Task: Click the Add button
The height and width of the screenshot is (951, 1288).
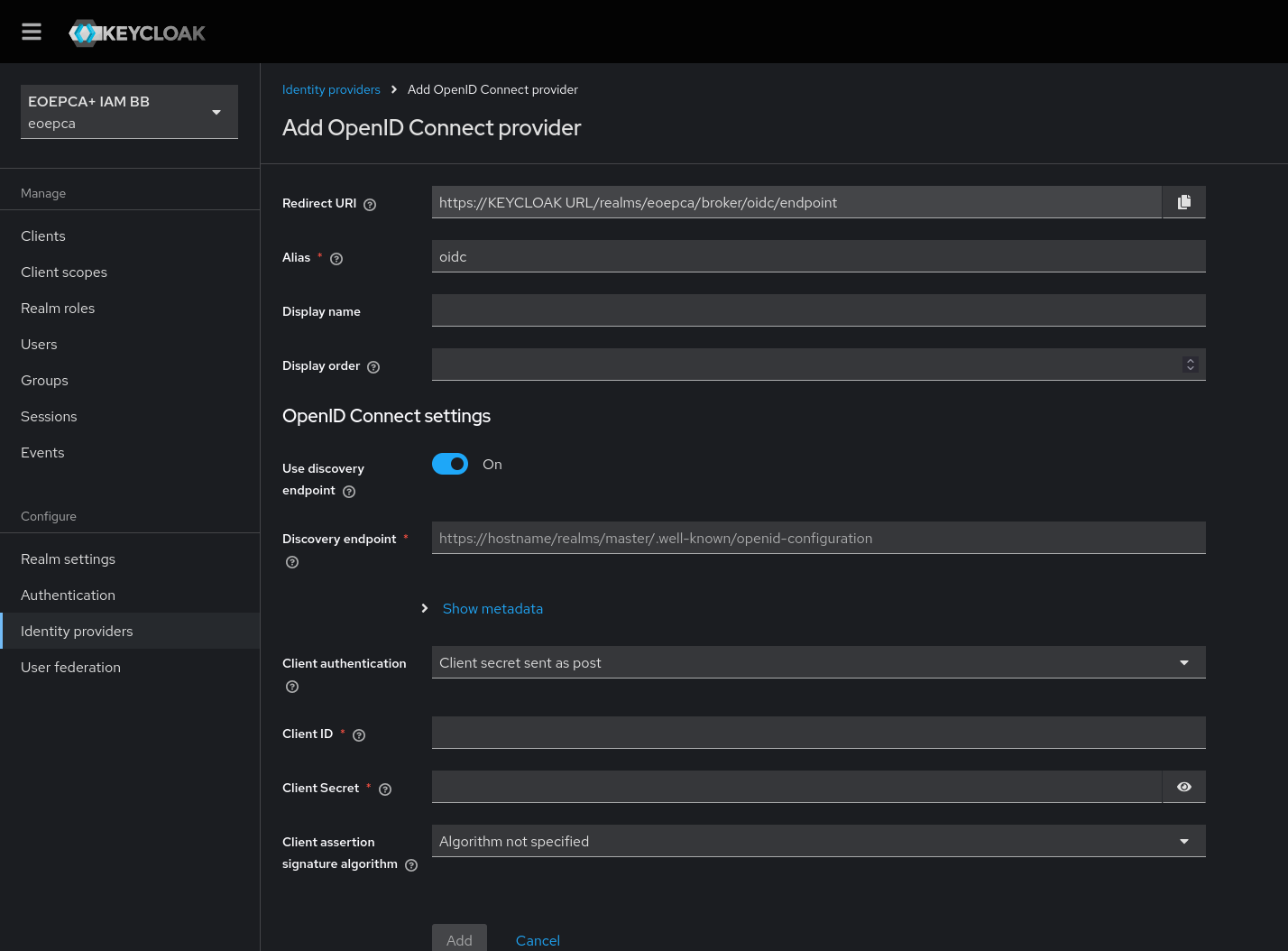Action: [459, 938]
